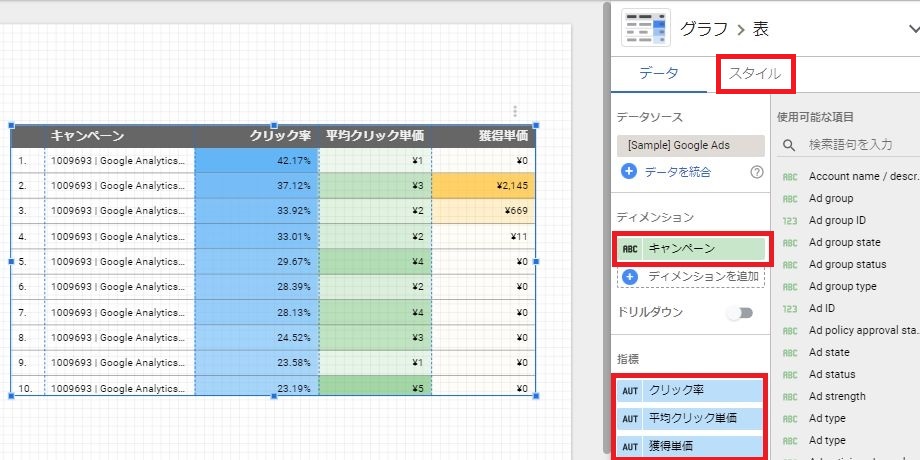This screenshot has height=460, width=920.
Task: Click the 23.58% cell
Action: click(x=256, y=363)
